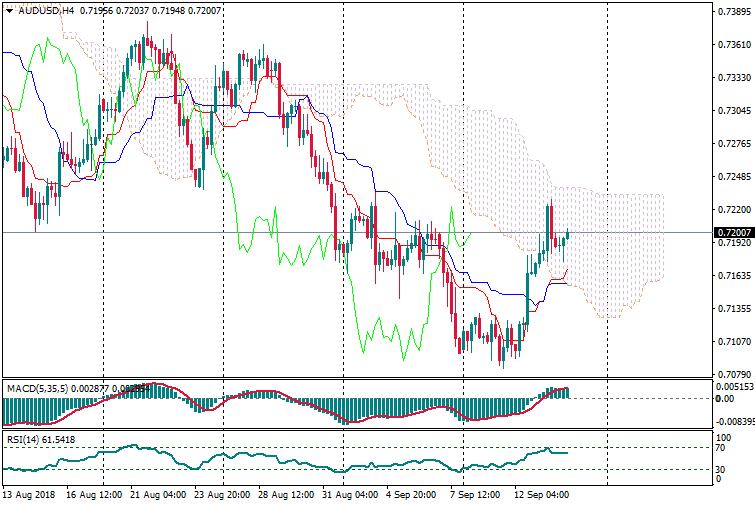The height and width of the screenshot is (506, 755).
Task: Select the current price tag 0.72007
Action: click(x=733, y=232)
